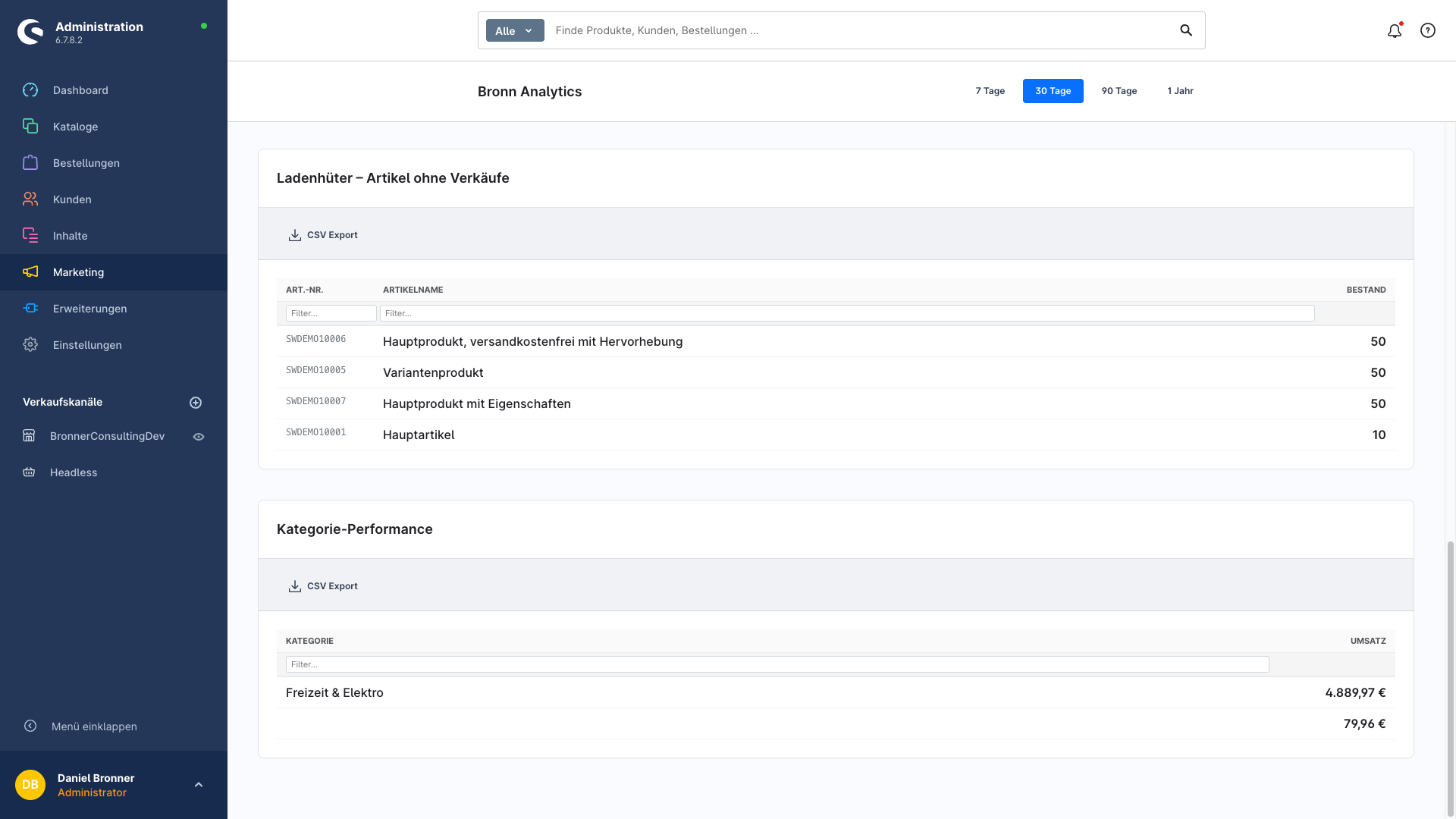
Task: Click Shopware logo in sidebar header
Action: point(30,32)
